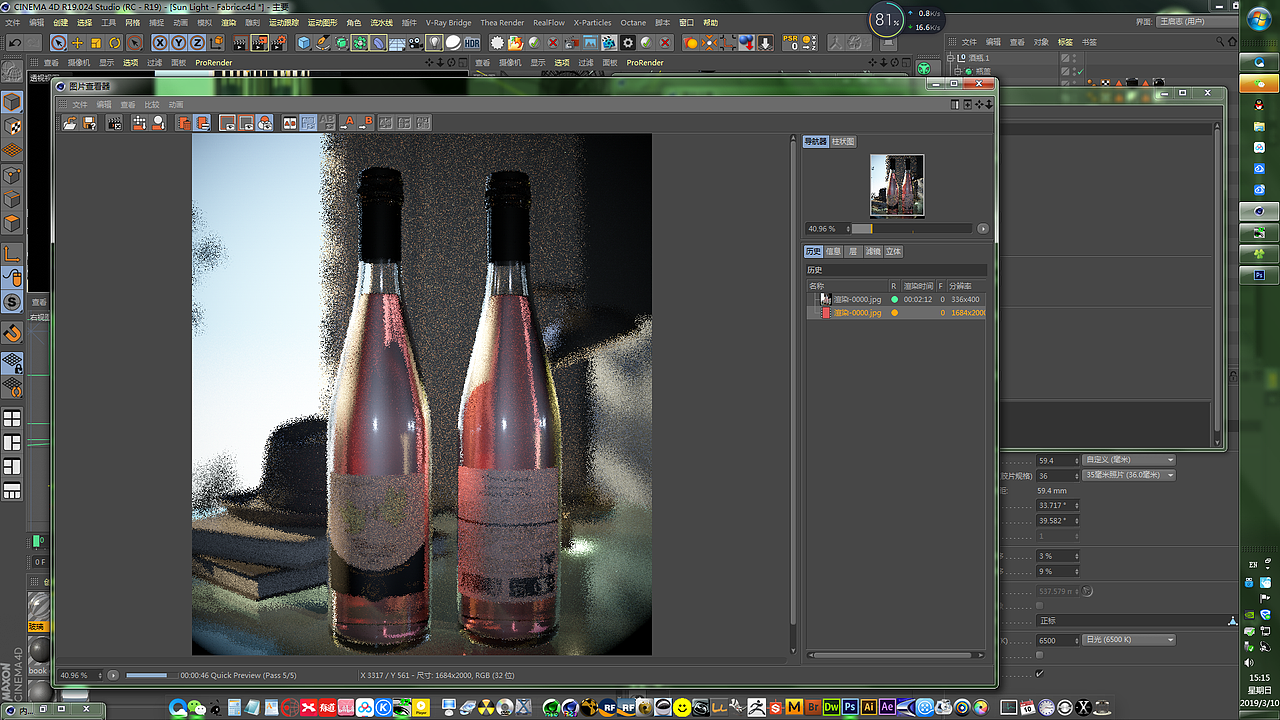The width and height of the screenshot is (1280, 720).
Task: Click Render to Picture Viewer icon
Action: pos(260,42)
